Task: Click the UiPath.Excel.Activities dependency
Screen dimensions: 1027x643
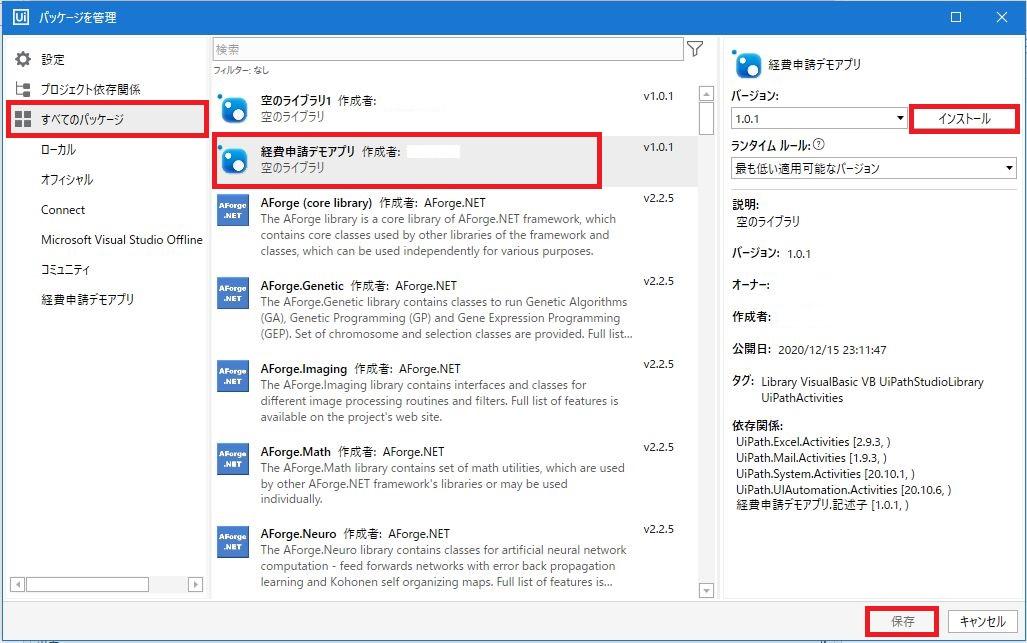Action: (813, 442)
